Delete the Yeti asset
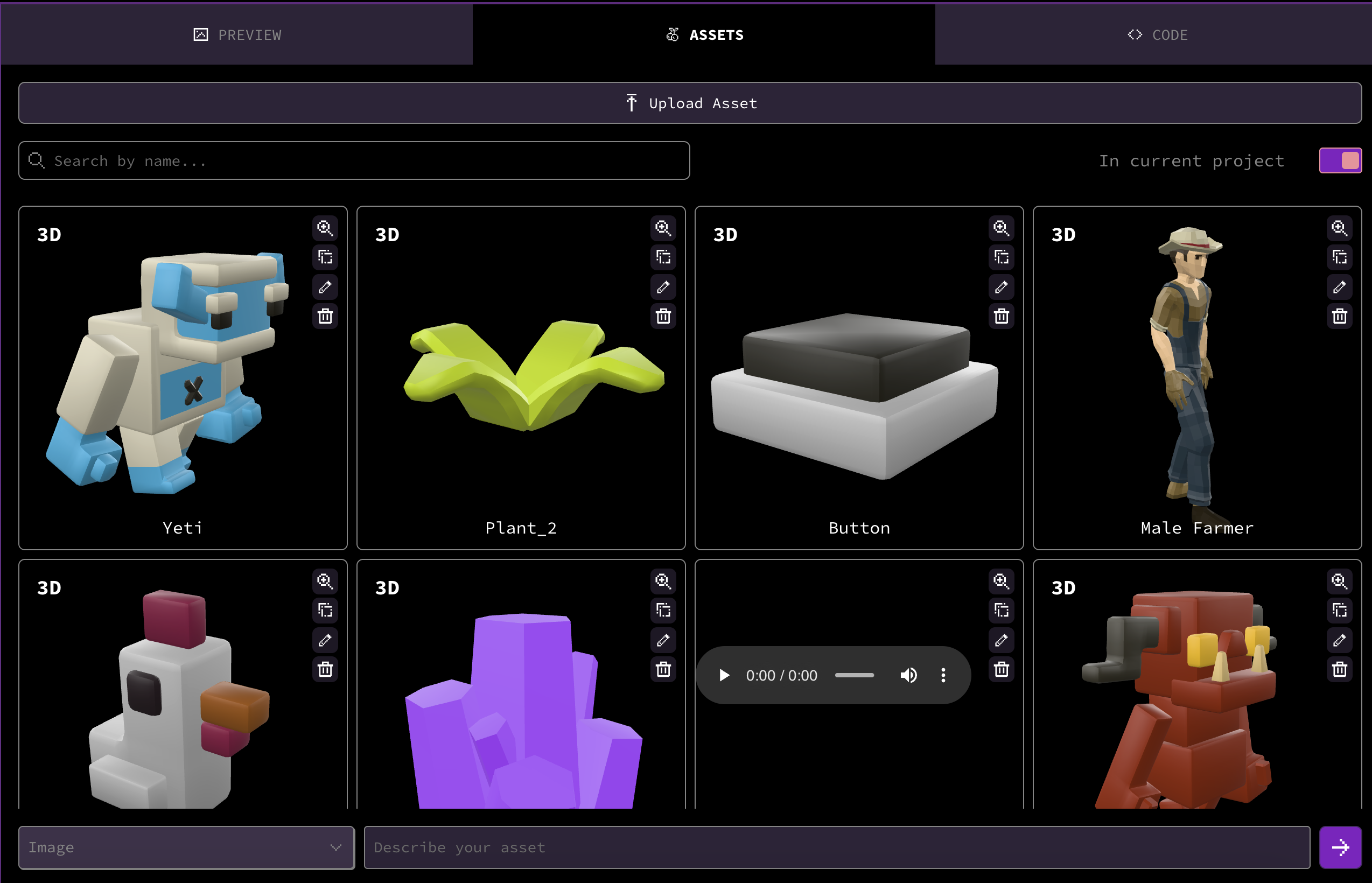The height and width of the screenshot is (883, 1372). (x=325, y=316)
